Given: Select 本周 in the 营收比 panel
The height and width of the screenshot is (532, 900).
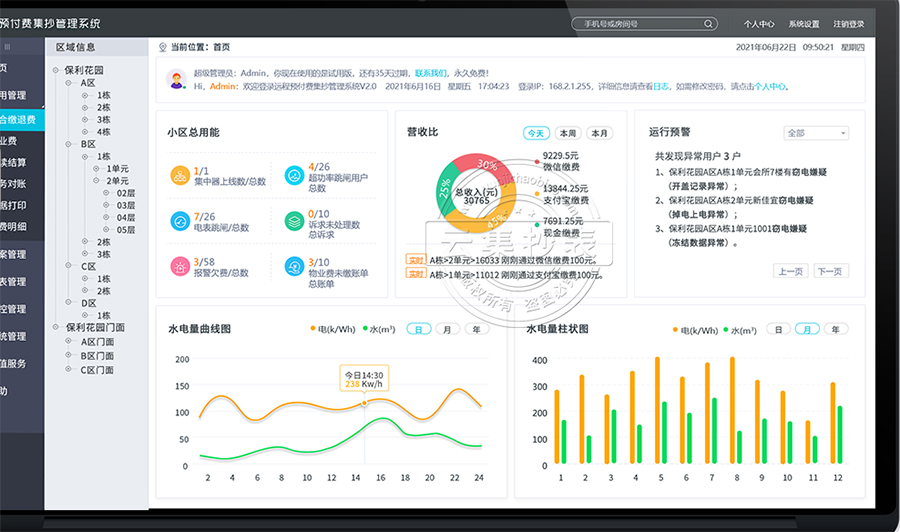Looking at the screenshot, I should click(568, 133).
